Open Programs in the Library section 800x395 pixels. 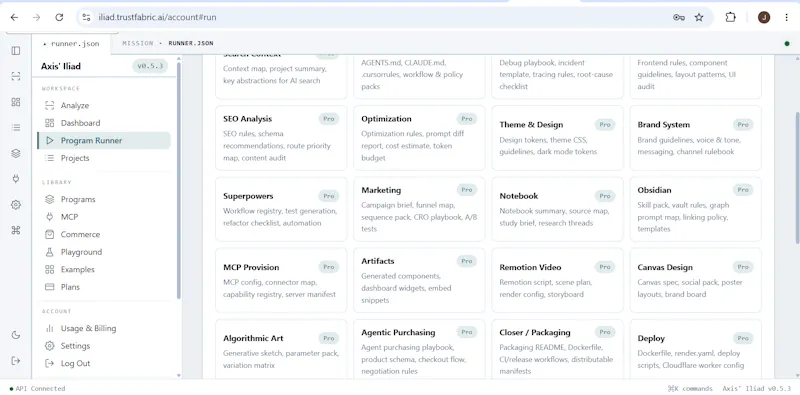coord(104,200)
